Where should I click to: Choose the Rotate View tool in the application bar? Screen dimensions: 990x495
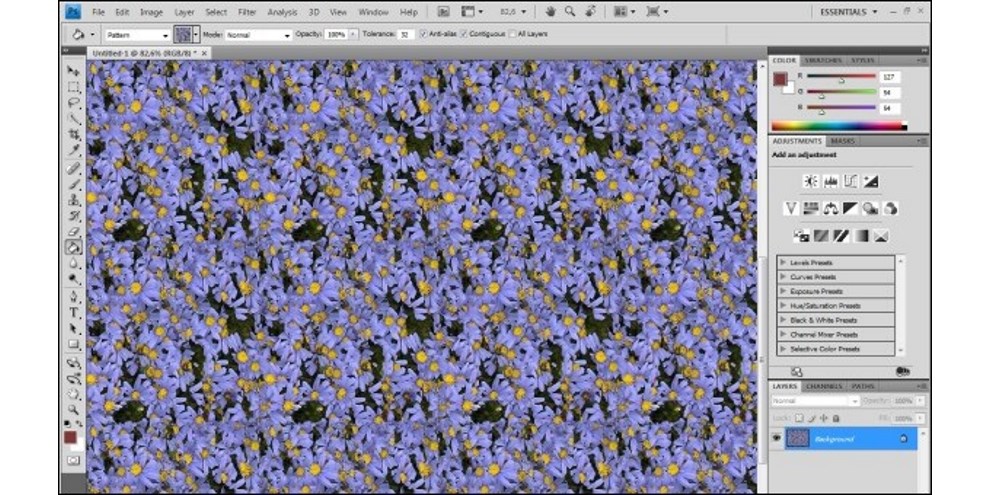click(590, 11)
